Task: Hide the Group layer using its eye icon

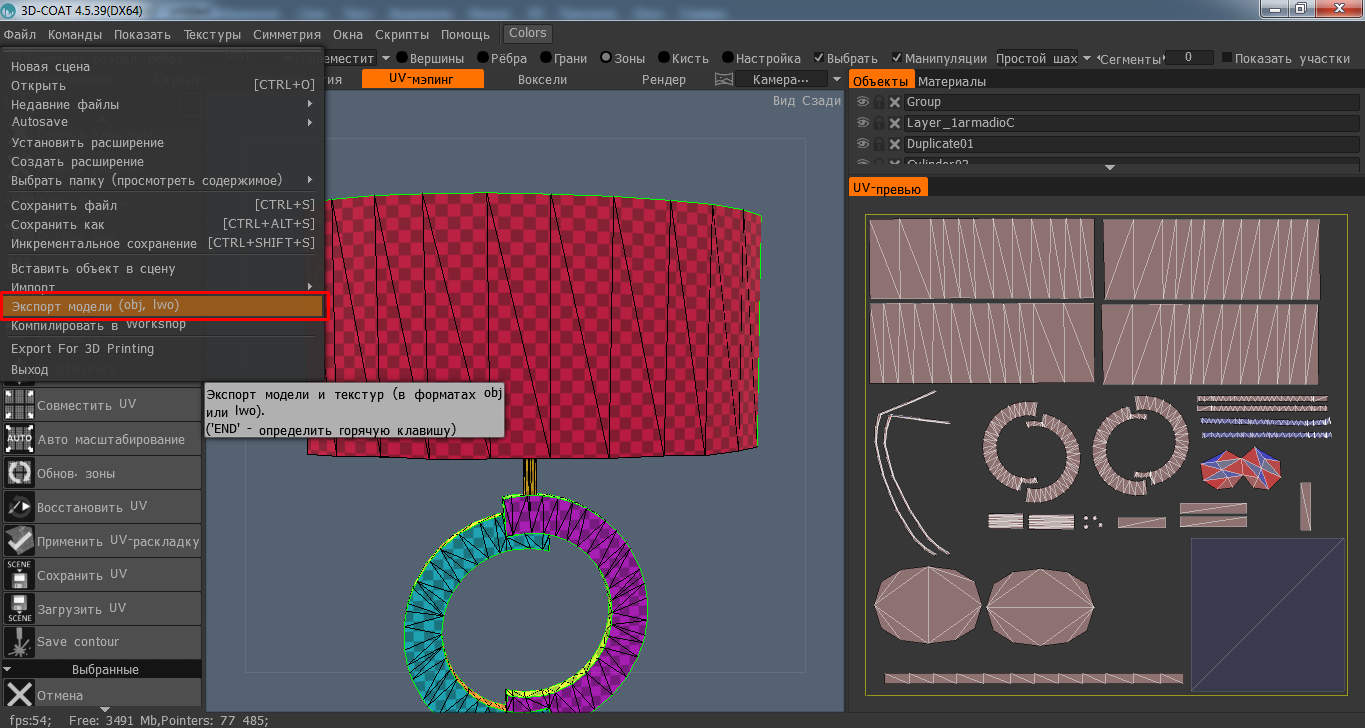Action: pos(862,102)
